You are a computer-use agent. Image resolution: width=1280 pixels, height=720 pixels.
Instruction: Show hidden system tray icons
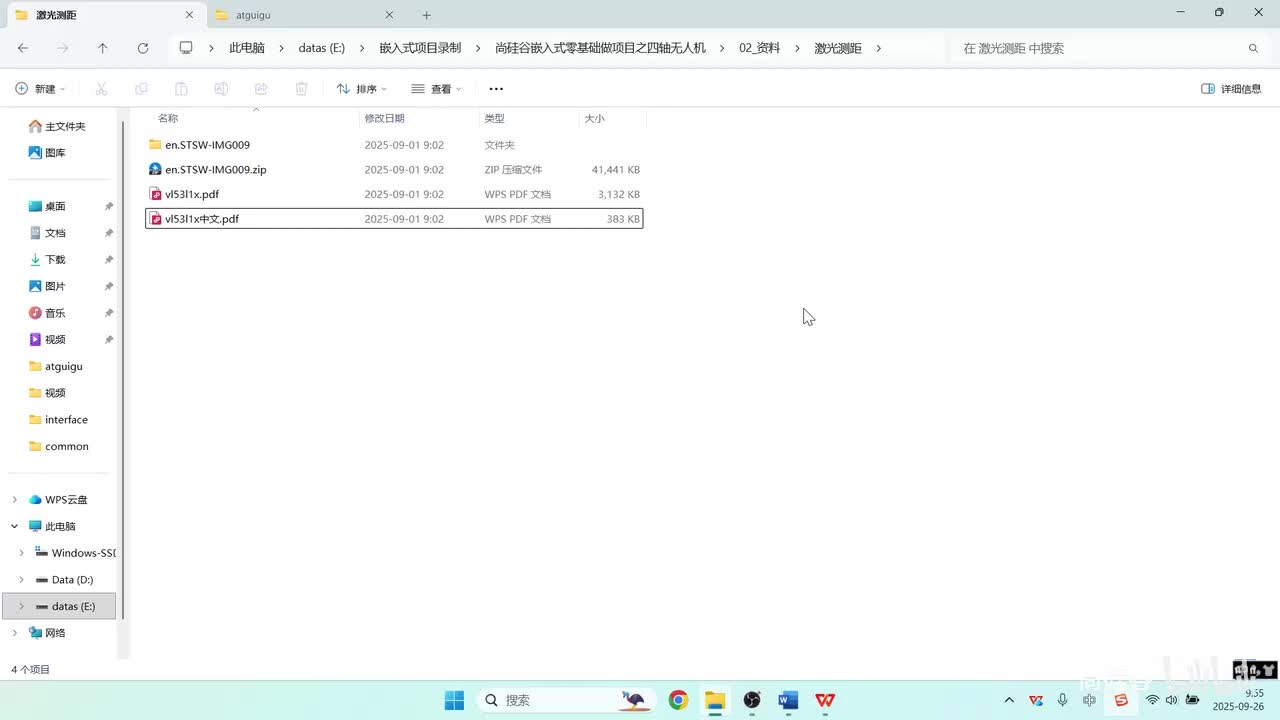1009,700
